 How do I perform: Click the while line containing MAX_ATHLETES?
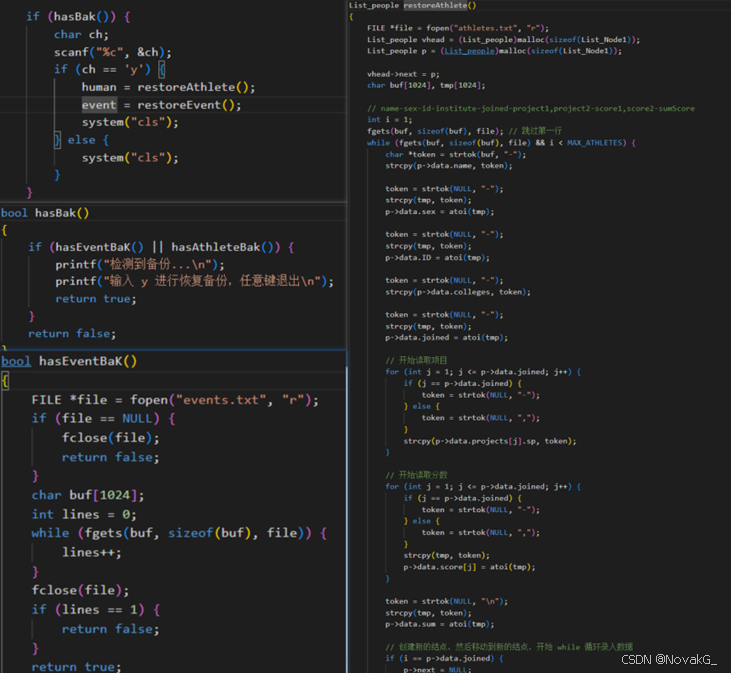coord(501,143)
